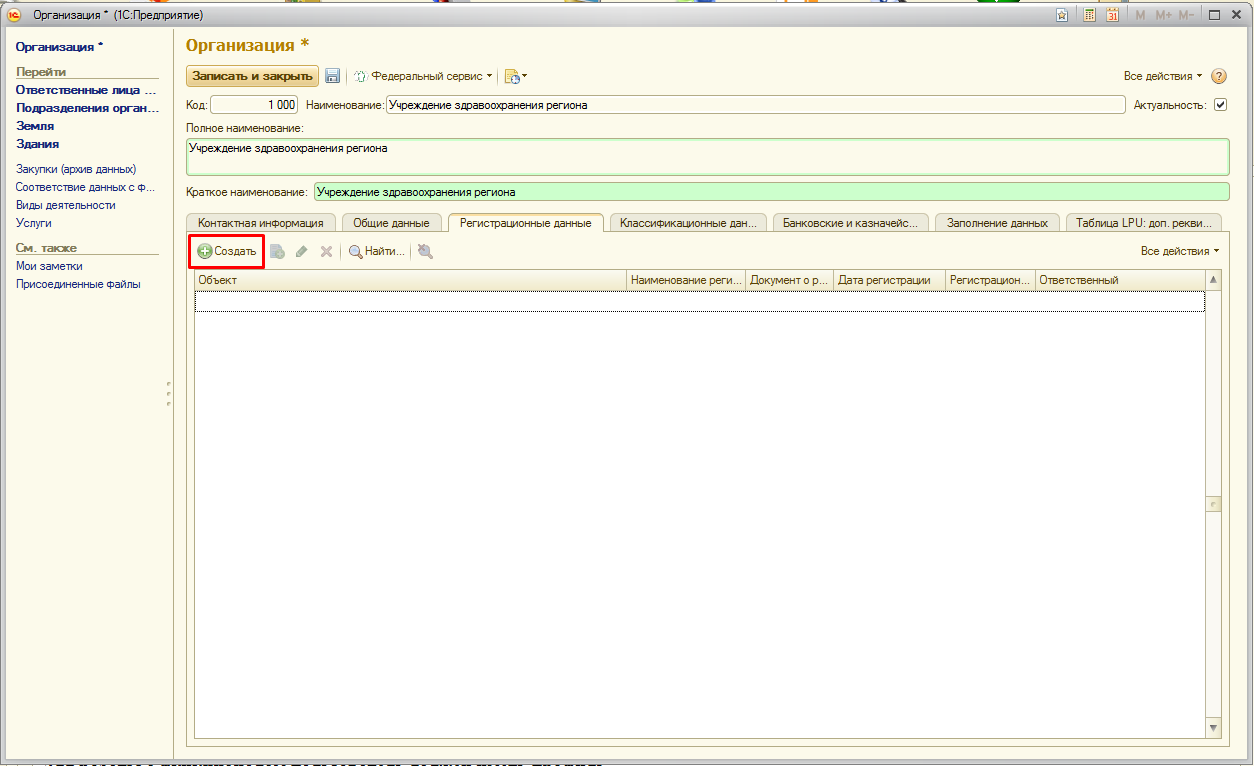Open the calendar icon in title bar
Screen dimensions: 1254x766
point(1111,15)
